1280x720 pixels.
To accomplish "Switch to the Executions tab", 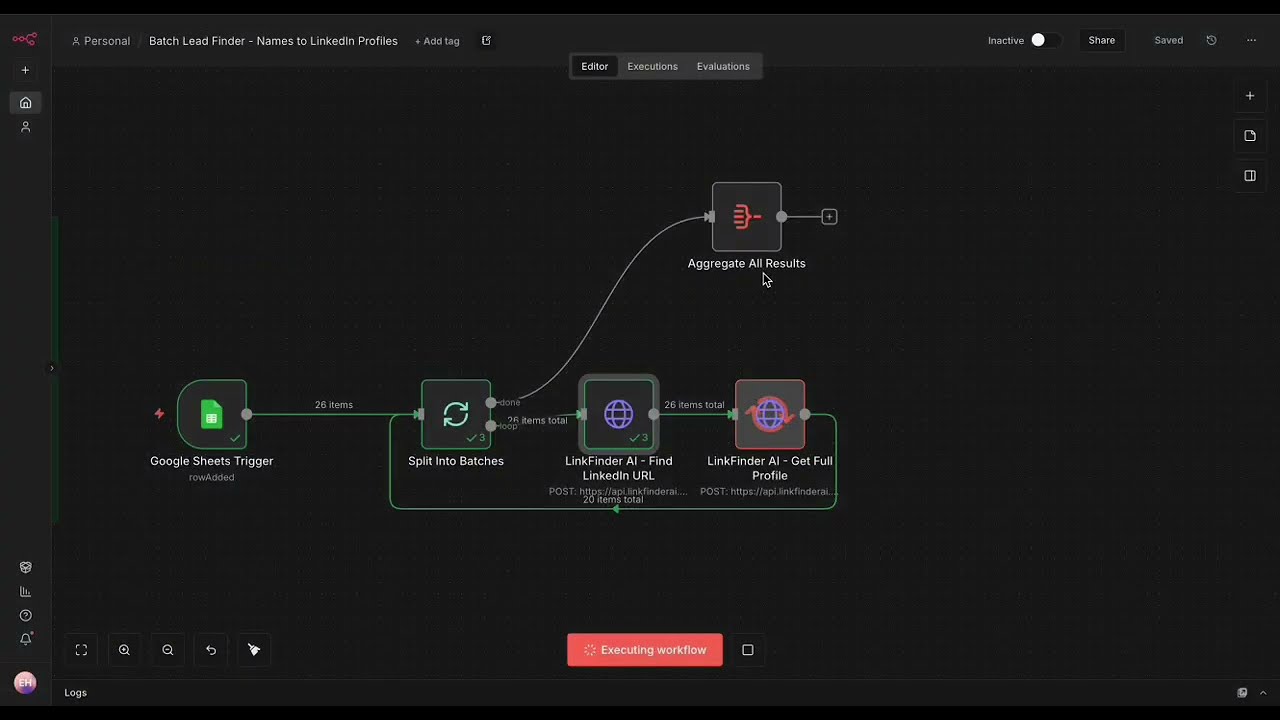I will (x=652, y=66).
